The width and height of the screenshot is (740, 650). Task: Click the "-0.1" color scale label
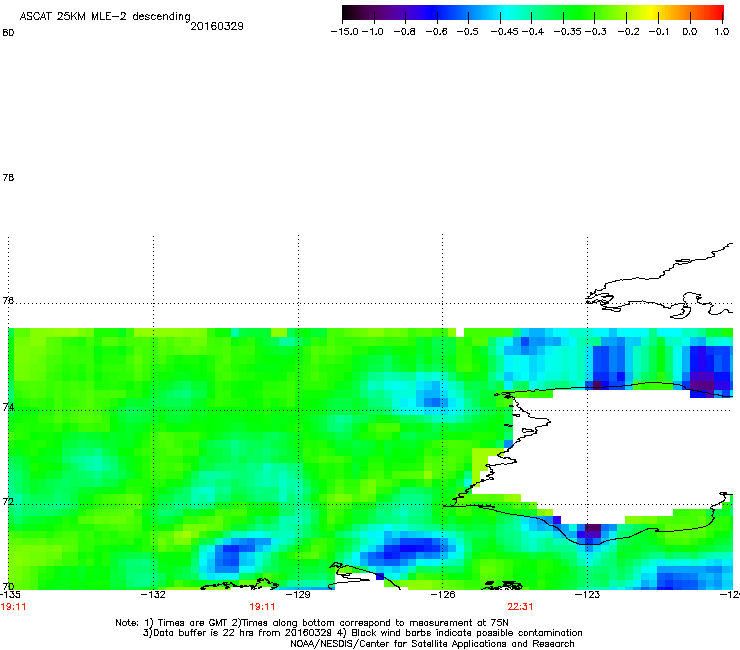[x=659, y=32]
